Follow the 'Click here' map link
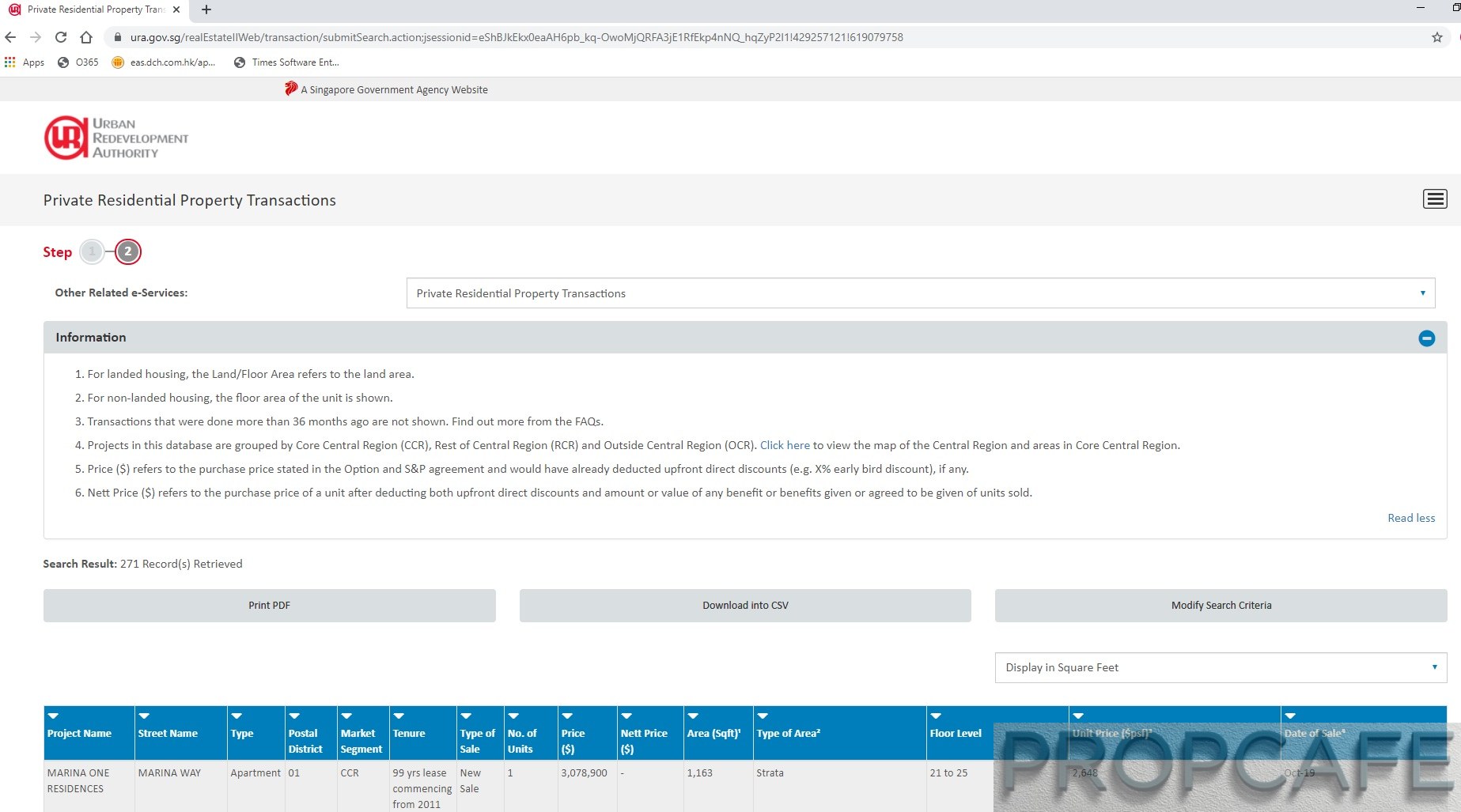This screenshot has width=1461, height=812. (x=784, y=445)
